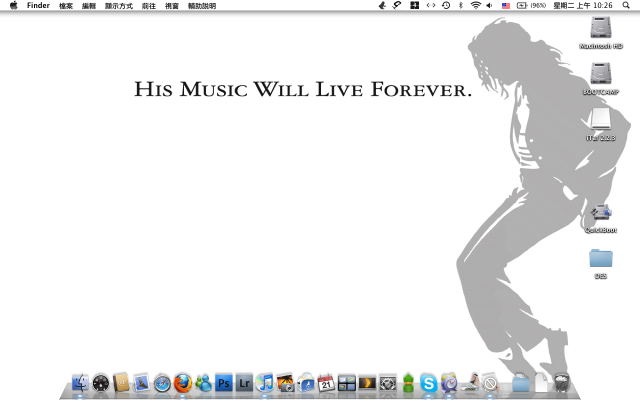This screenshot has width=640, height=400.
Task: Click the menu bar clock 10:26
Action: click(583, 5)
